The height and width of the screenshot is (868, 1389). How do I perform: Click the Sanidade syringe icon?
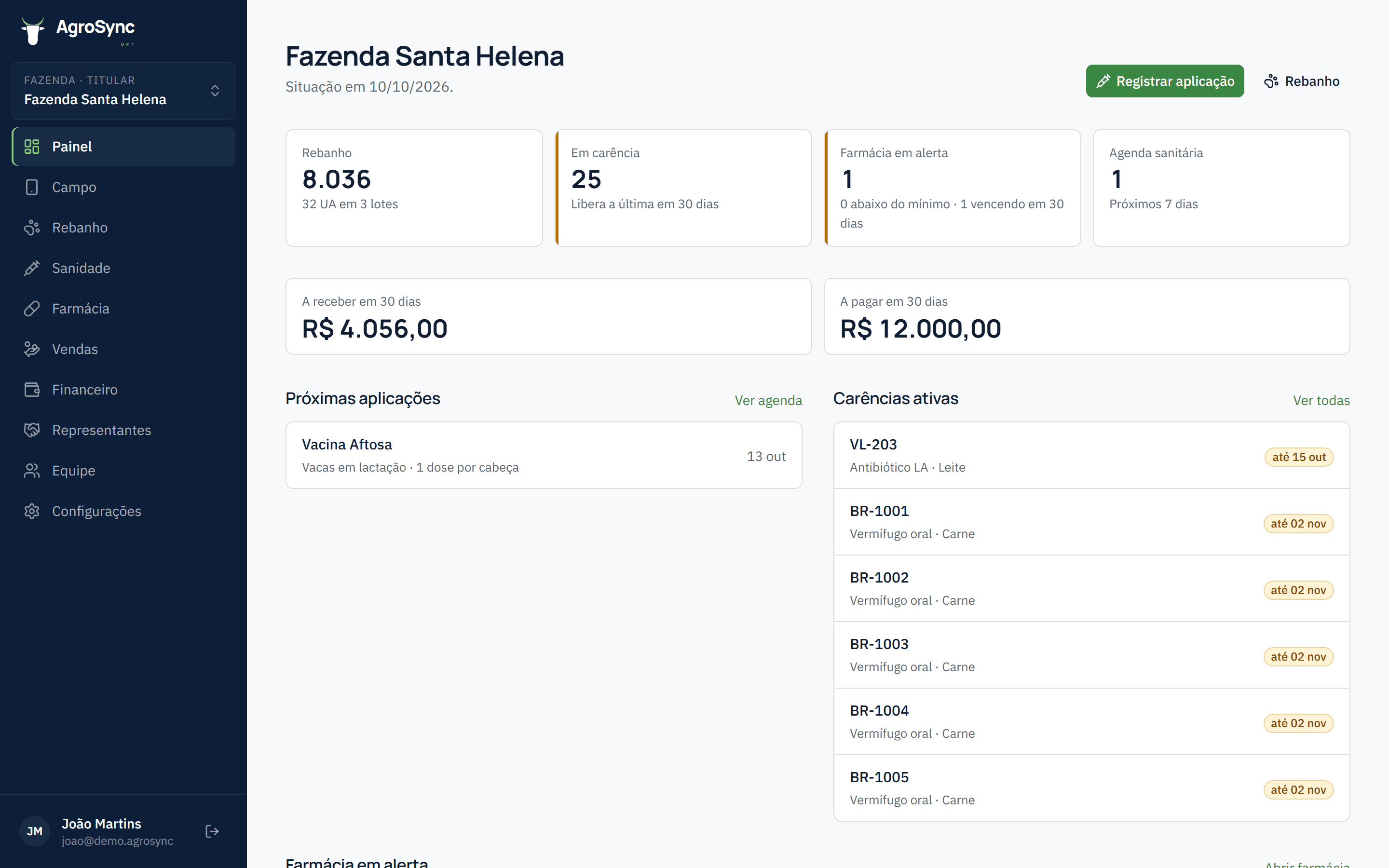click(31, 268)
